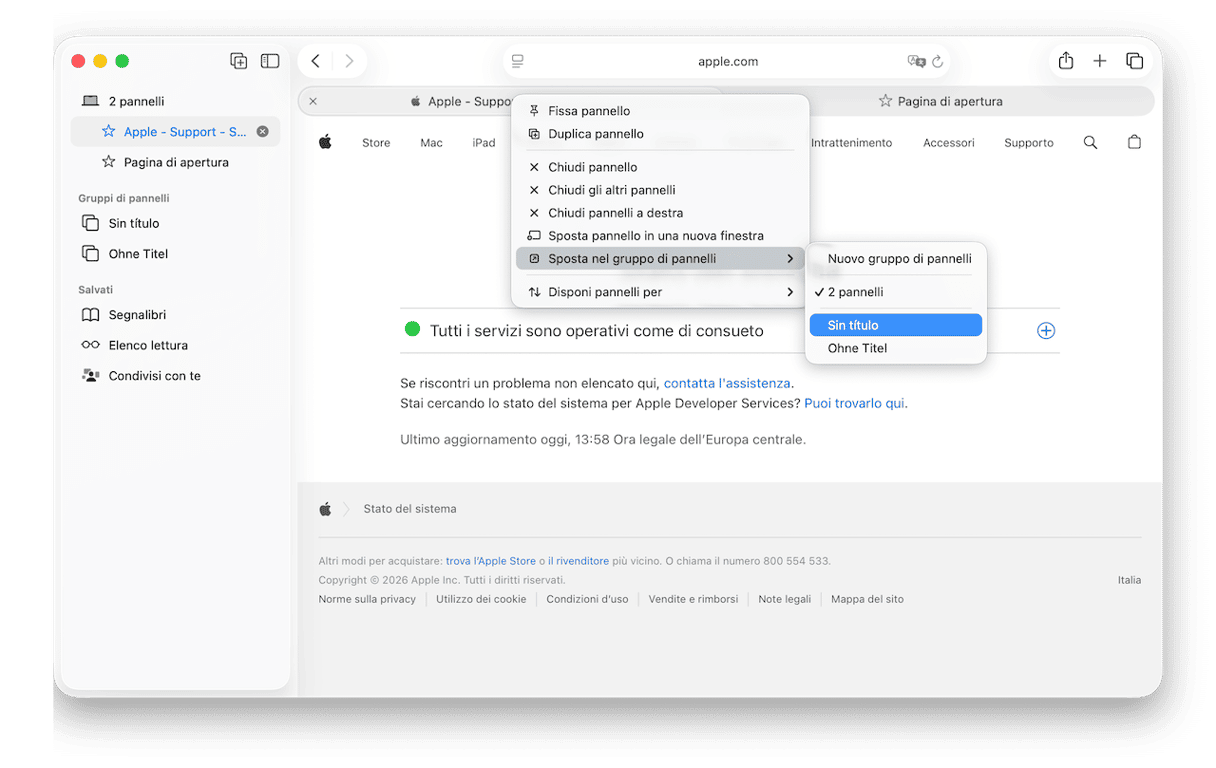Show tab overview icon
This screenshot has height=768, width=1216.
tap(1134, 61)
